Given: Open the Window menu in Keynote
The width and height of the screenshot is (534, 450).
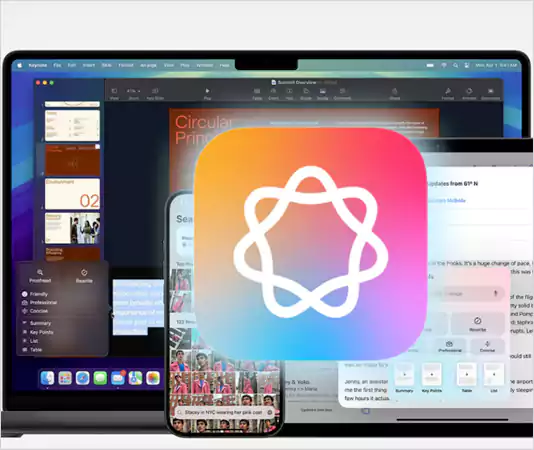Looking at the screenshot, I should click(x=204, y=65).
